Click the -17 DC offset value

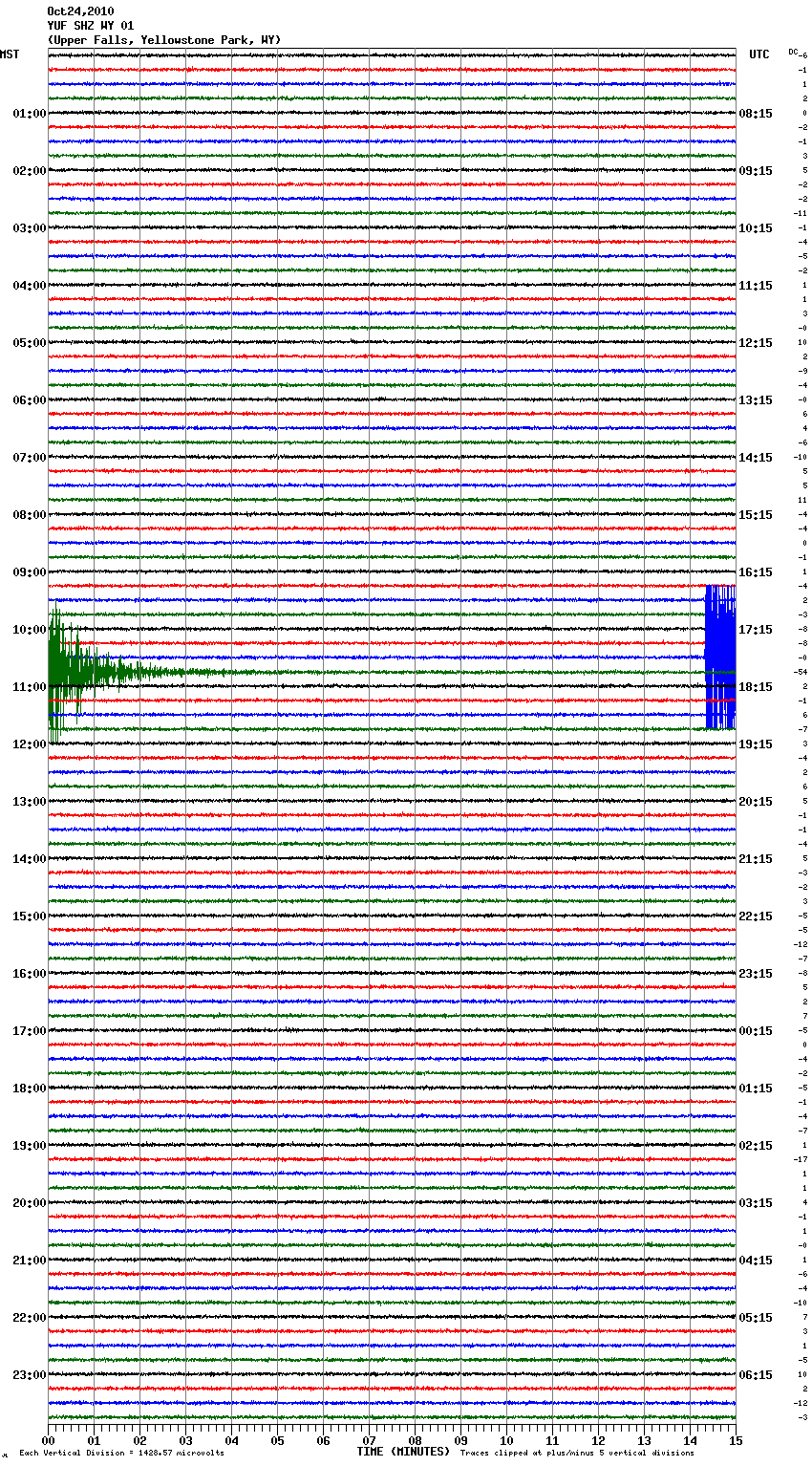pos(801,1159)
